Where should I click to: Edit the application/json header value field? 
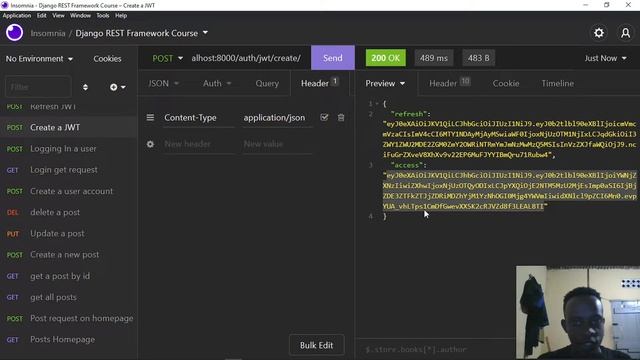(x=277, y=118)
